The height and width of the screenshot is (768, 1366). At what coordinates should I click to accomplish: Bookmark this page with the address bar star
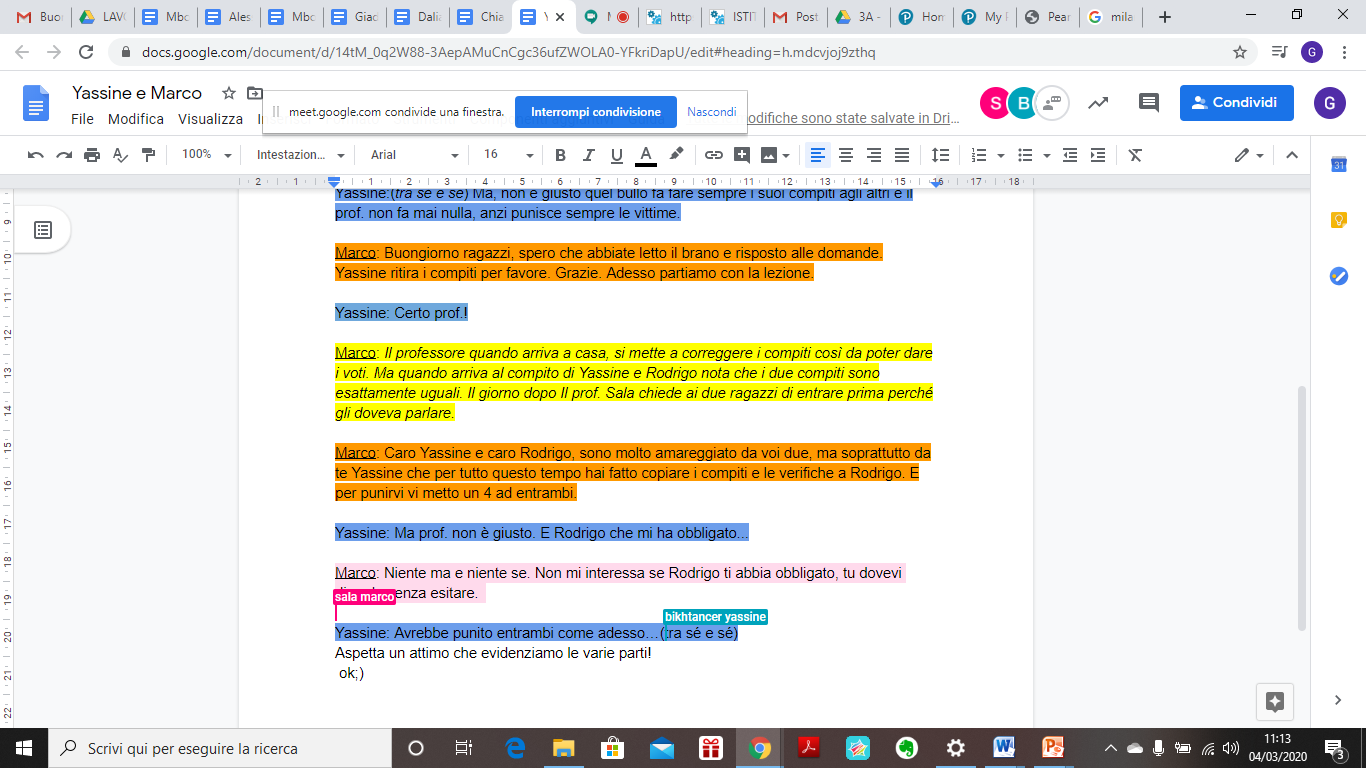[1240, 52]
